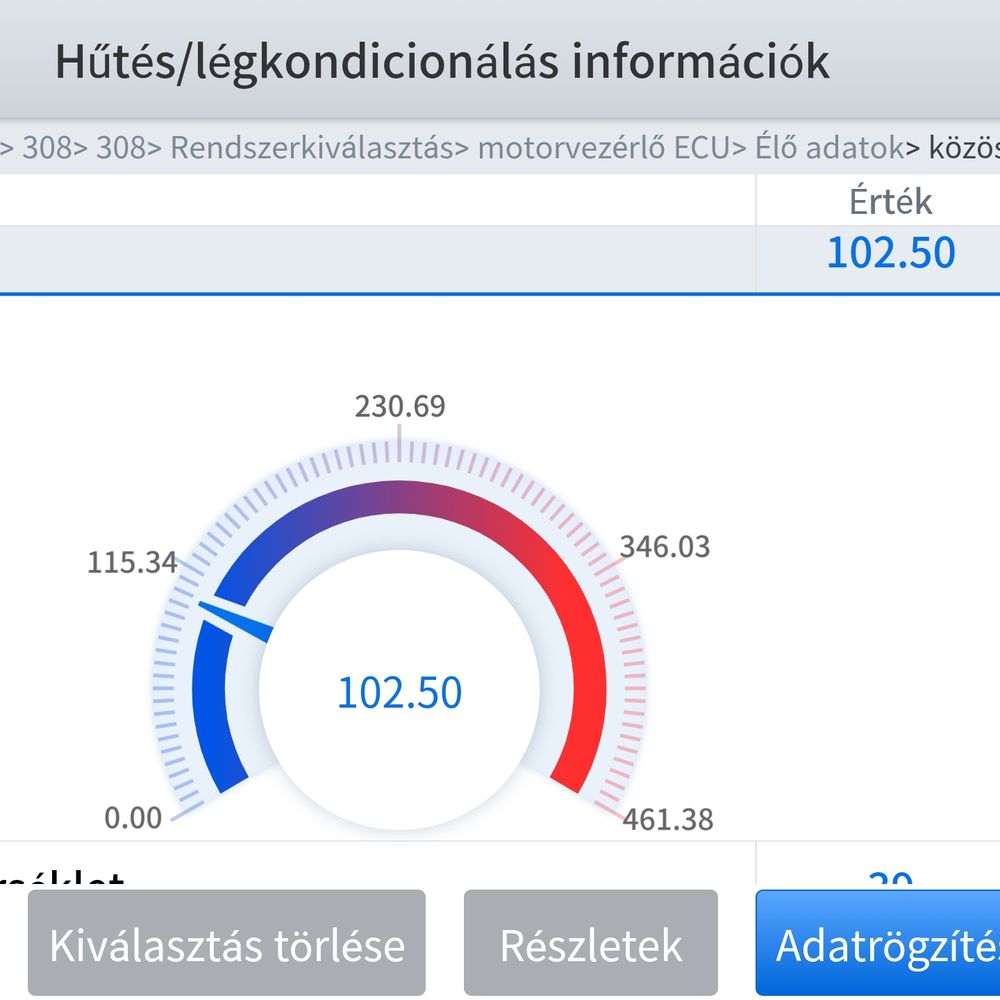
Task: Select the 308 breadcrumb directly before Rendszerkiválasztás
Action: (120, 148)
